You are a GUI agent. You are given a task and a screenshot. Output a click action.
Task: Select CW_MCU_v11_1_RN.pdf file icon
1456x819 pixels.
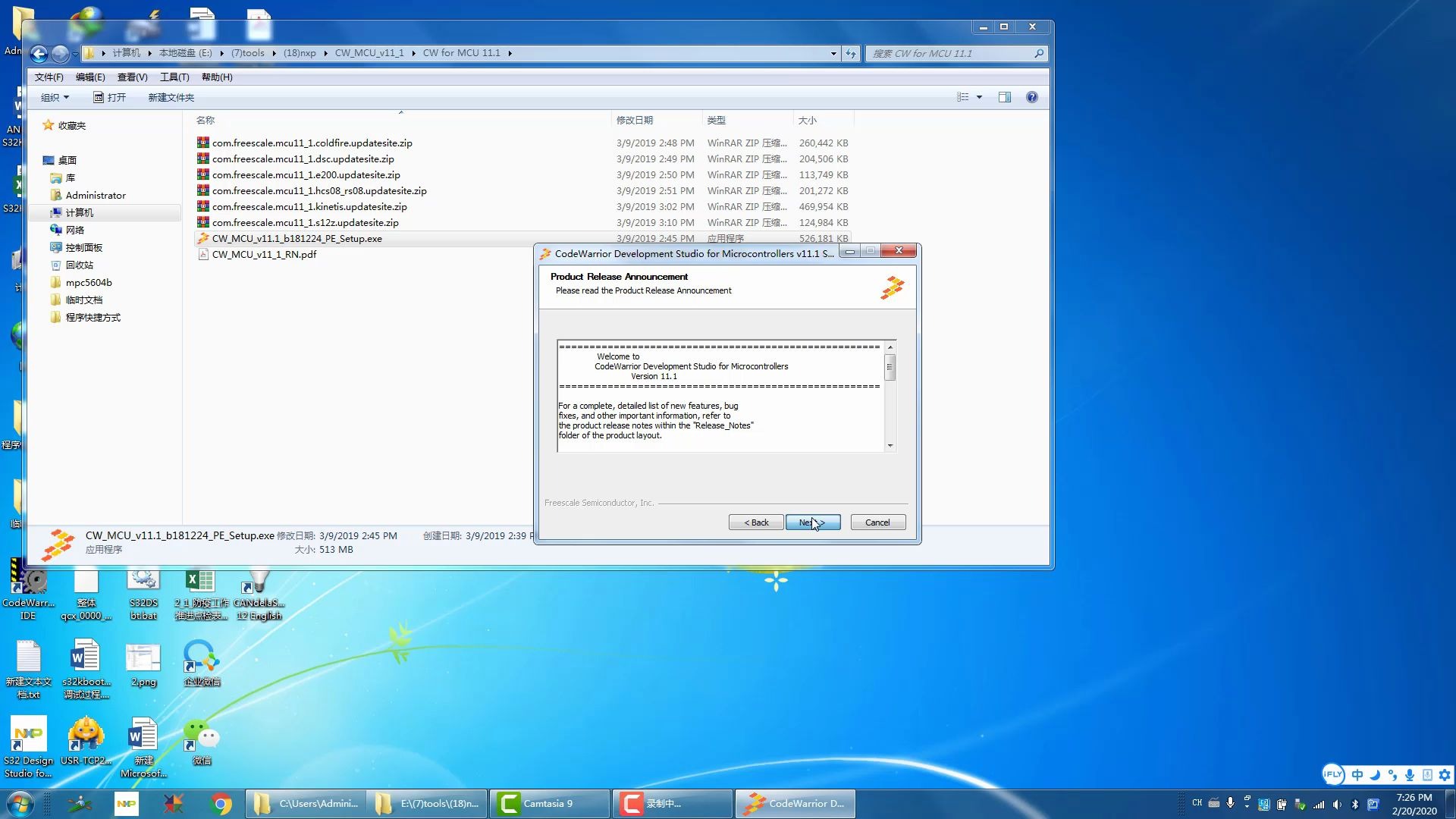pyautogui.click(x=202, y=254)
